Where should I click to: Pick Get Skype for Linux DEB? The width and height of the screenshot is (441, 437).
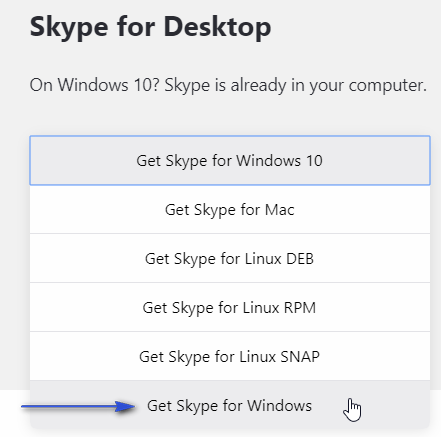coord(230,259)
